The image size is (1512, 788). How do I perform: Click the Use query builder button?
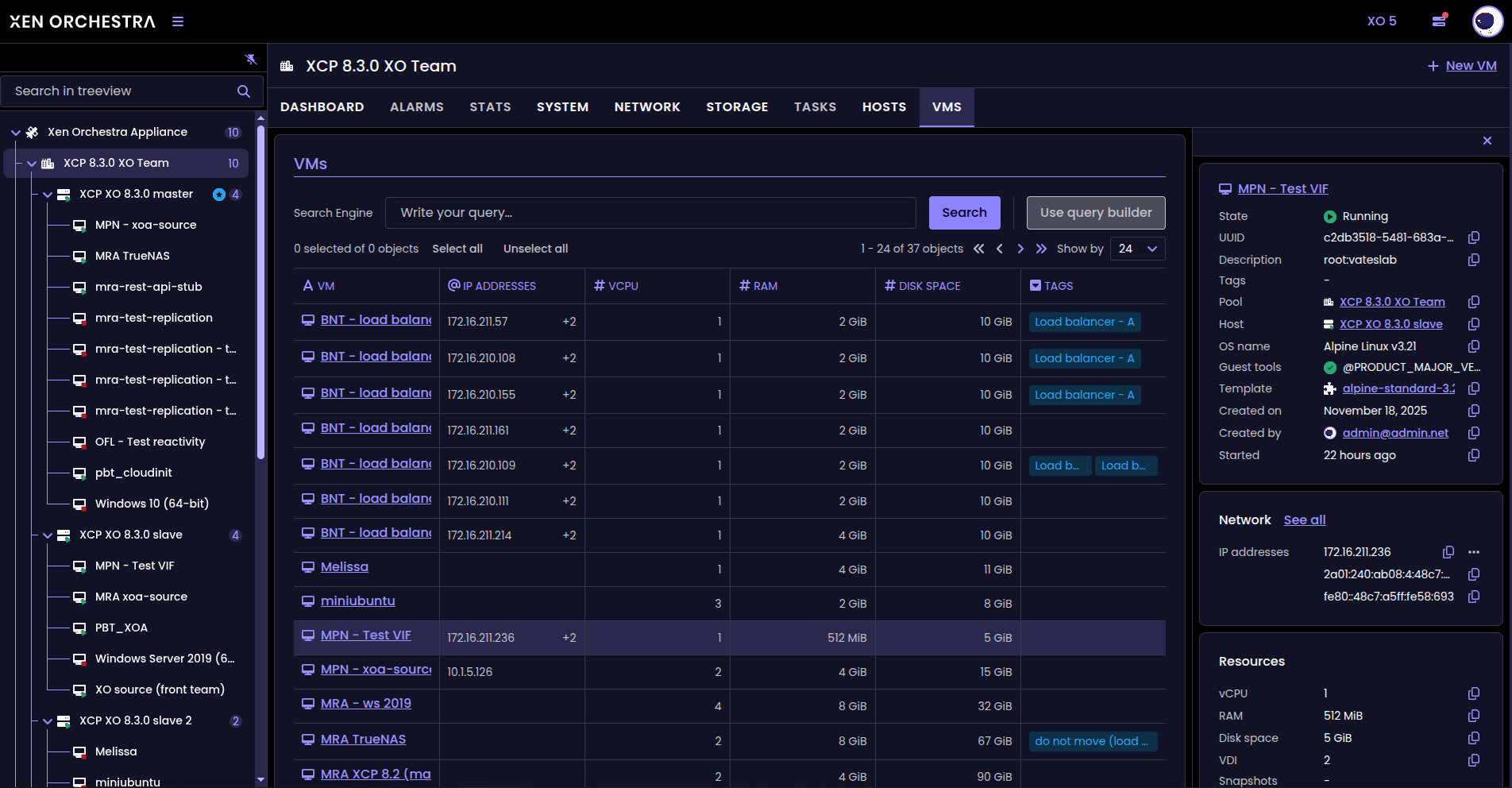click(x=1095, y=213)
